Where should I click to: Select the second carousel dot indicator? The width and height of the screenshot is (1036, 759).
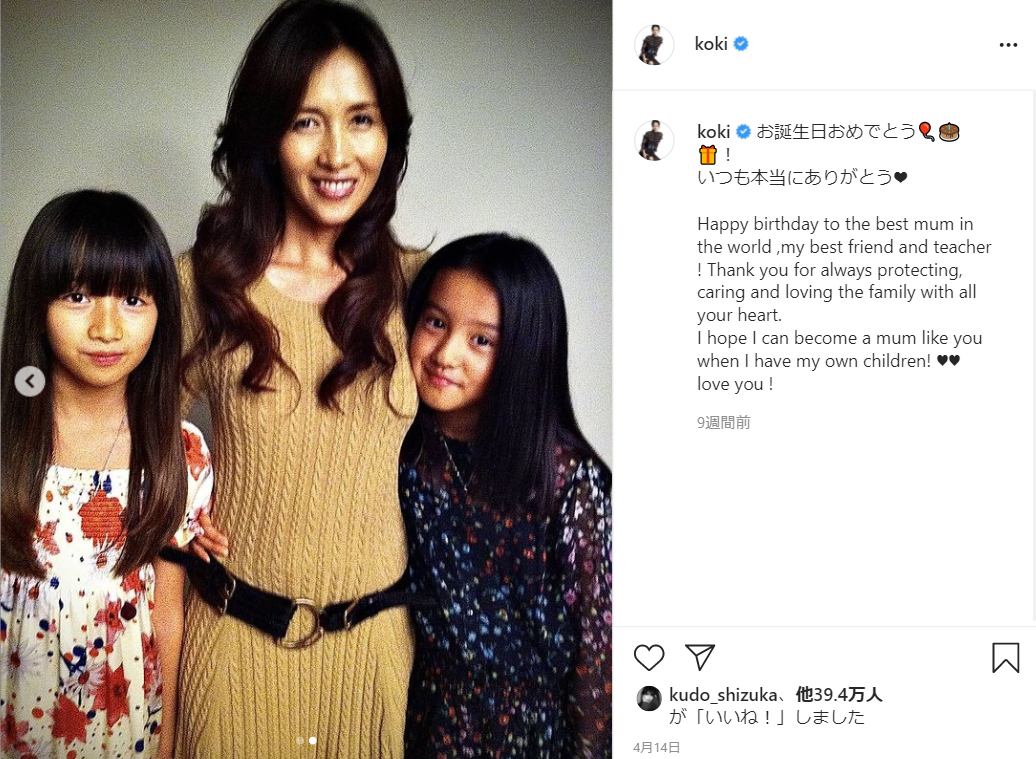click(313, 741)
